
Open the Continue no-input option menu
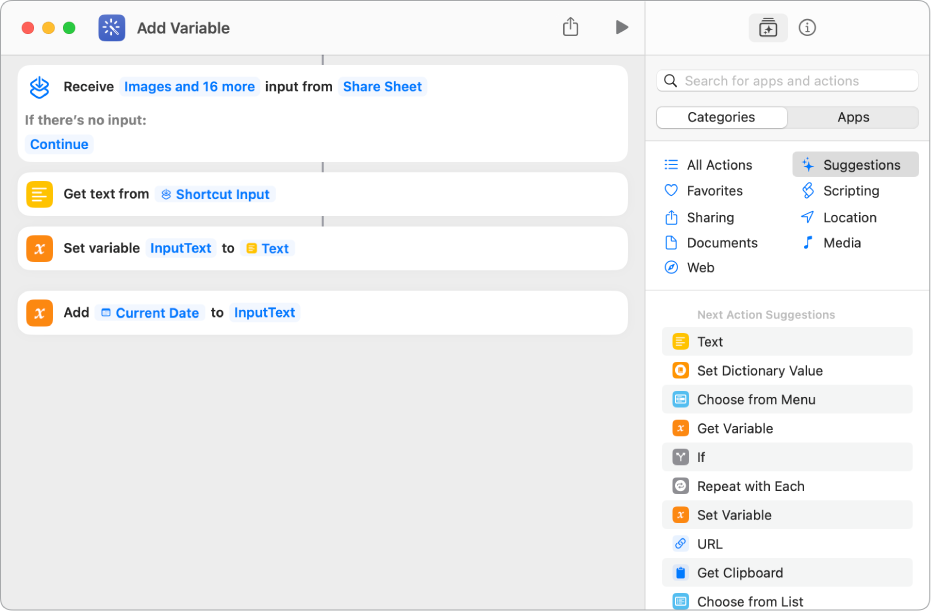[59, 144]
